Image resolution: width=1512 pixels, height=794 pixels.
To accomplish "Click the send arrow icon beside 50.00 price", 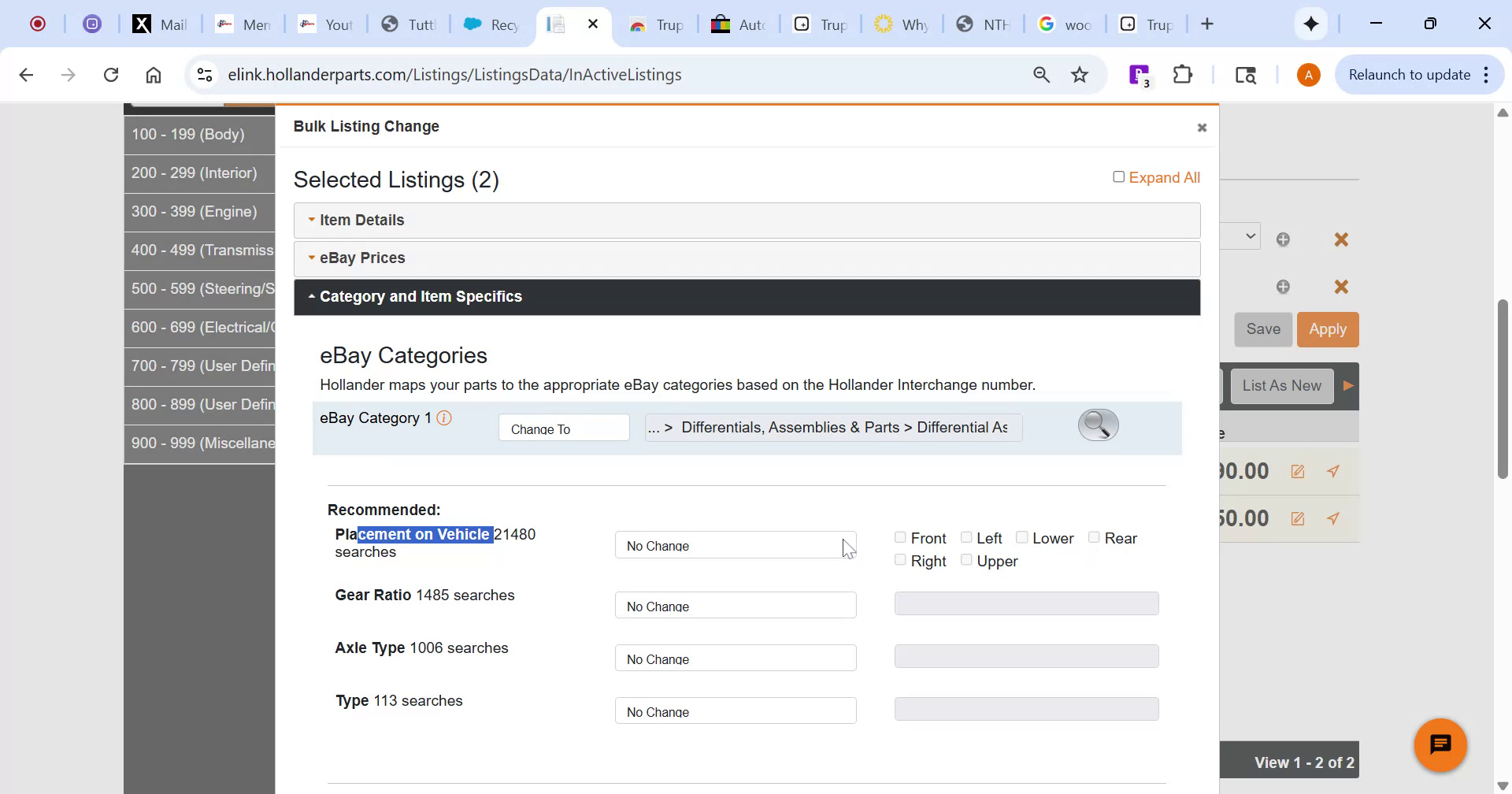I will [x=1332, y=518].
